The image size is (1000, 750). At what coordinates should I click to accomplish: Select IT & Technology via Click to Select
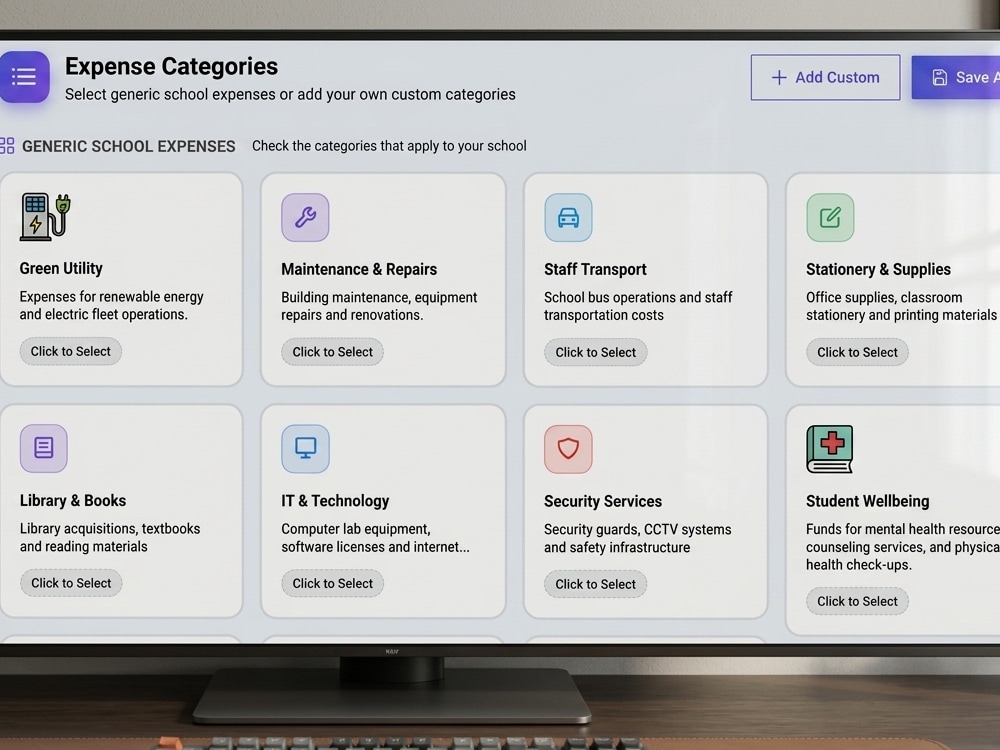coord(332,584)
